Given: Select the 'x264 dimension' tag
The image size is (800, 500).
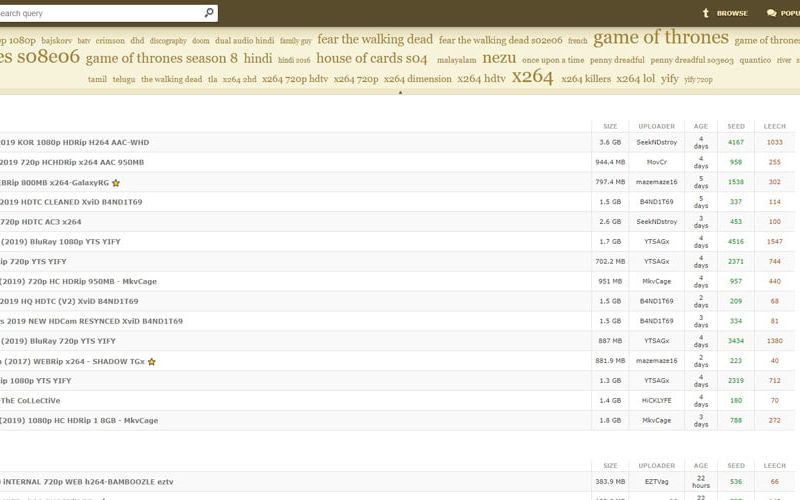Looking at the screenshot, I should point(418,79).
